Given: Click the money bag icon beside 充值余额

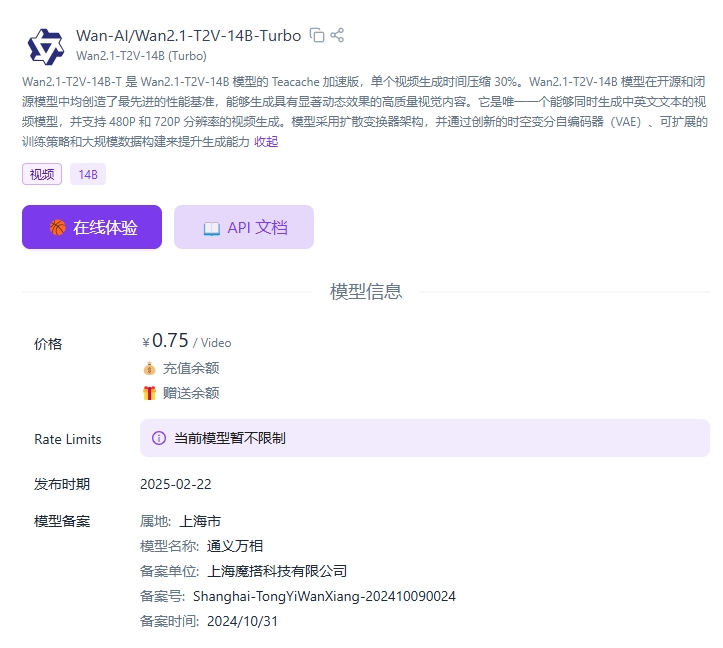Looking at the screenshot, I should pyautogui.click(x=149, y=369).
